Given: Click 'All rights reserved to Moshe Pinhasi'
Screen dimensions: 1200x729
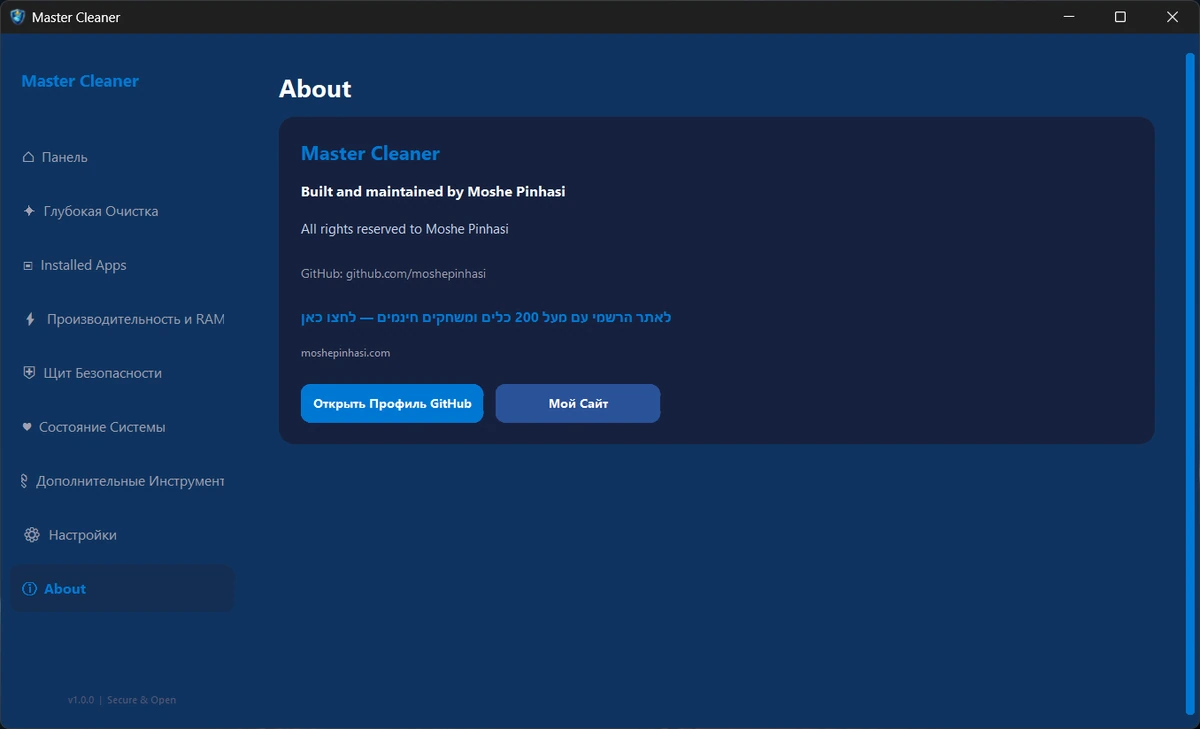Looking at the screenshot, I should pyautogui.click(x=405, y=229).
